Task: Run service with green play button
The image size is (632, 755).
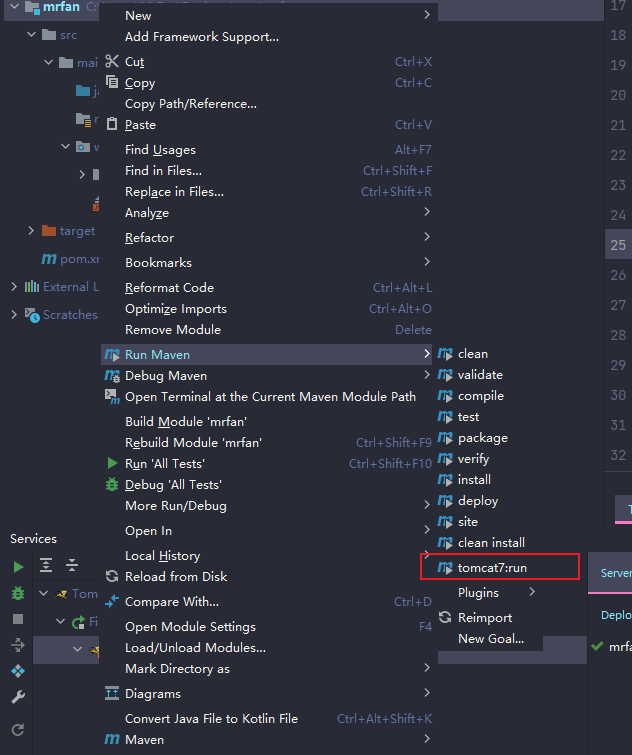Action: (18, 567)
